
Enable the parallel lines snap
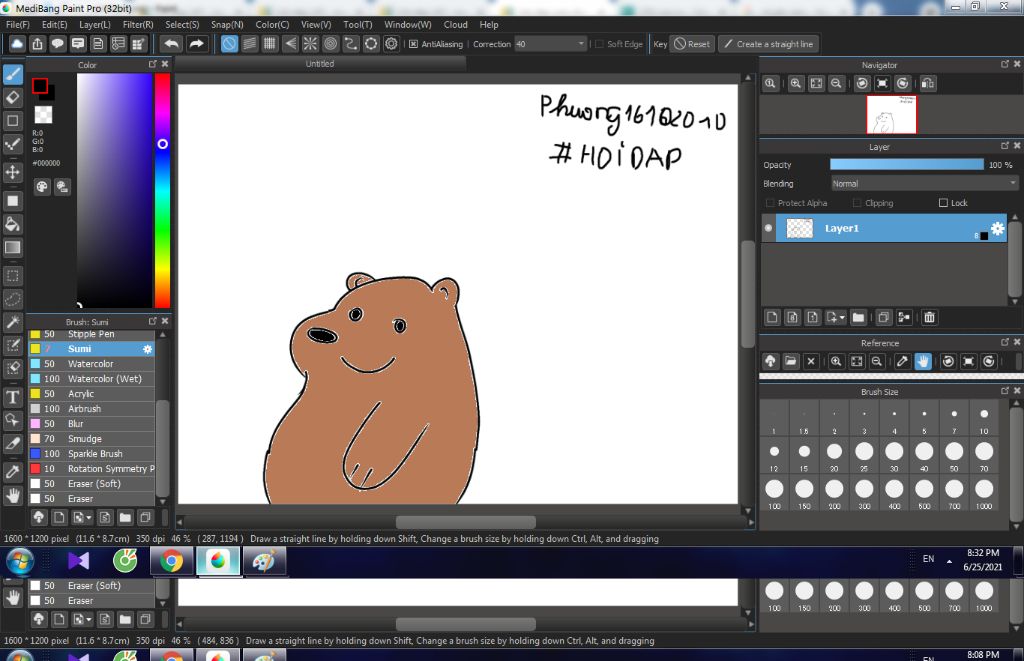[x=249, y=44]
